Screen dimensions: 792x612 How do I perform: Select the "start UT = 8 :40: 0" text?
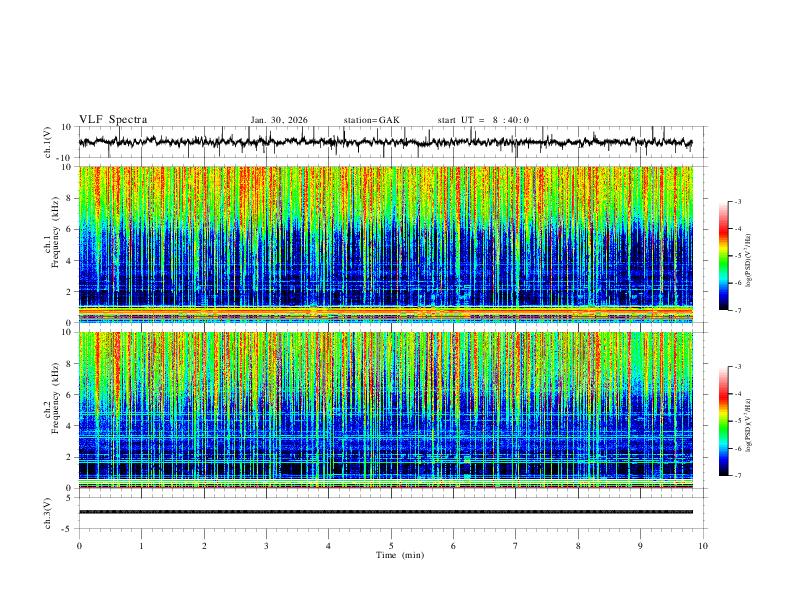483,120
